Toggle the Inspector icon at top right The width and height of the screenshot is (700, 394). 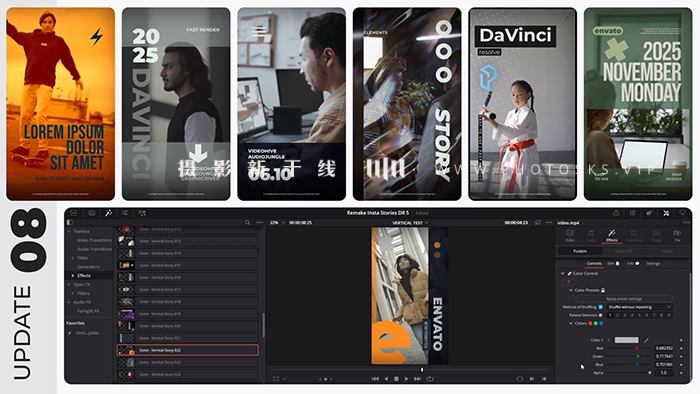(x=666, y=213)
